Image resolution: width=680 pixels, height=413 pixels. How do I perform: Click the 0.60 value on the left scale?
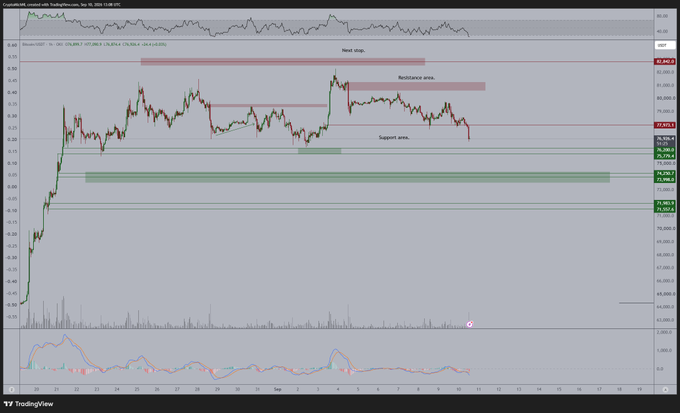click(13, 45)
